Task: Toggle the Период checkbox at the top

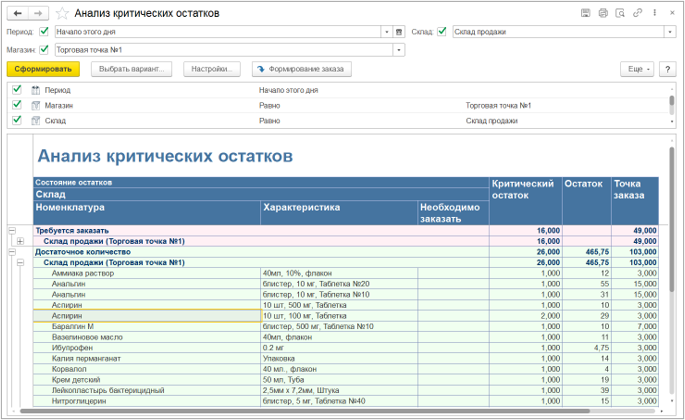Action: [44, 31]
